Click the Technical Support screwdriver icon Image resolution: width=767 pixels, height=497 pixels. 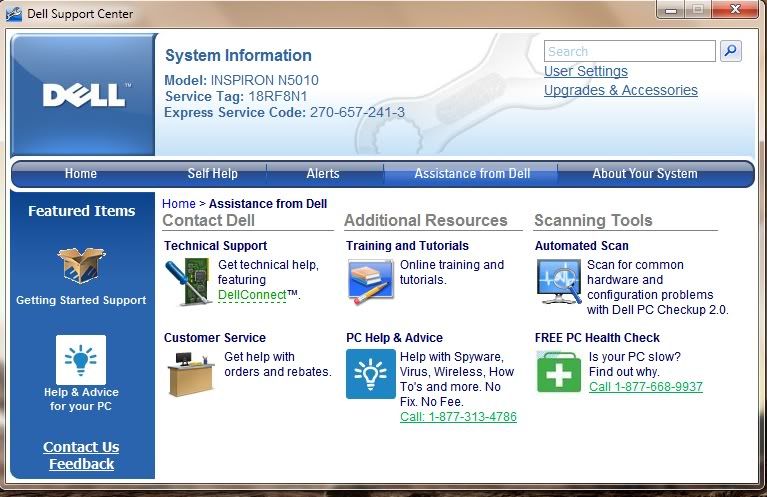[188, 282]
